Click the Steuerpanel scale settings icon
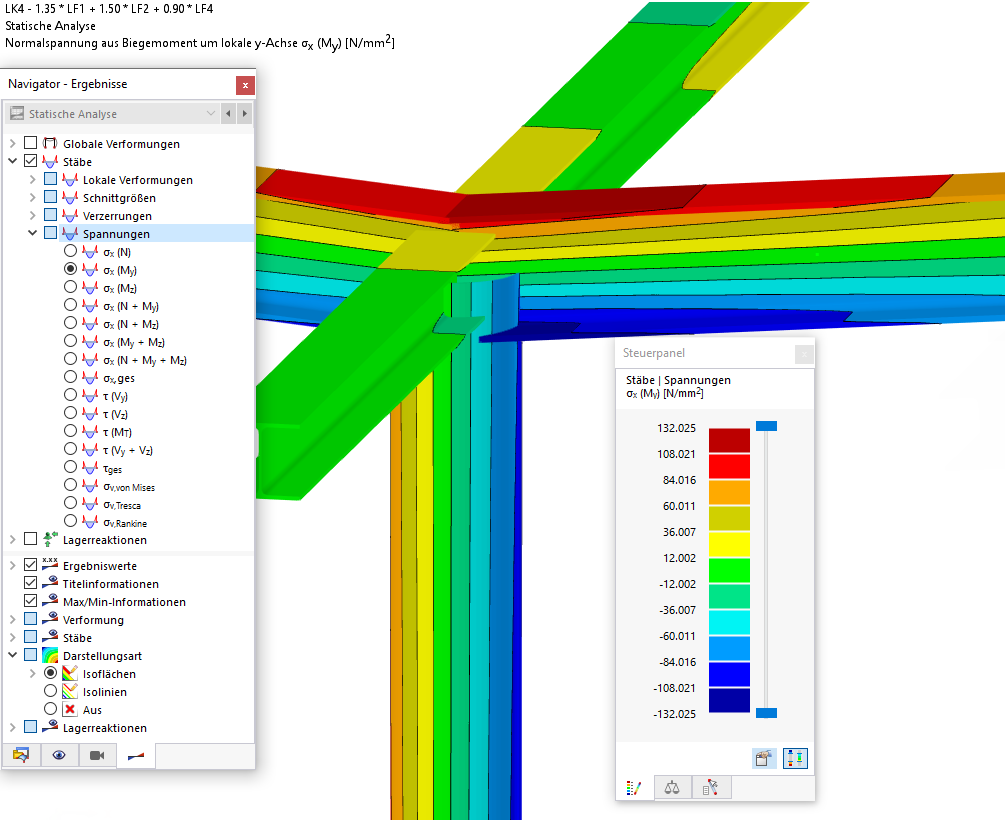The image size is (1005, 820). [795, 758]
